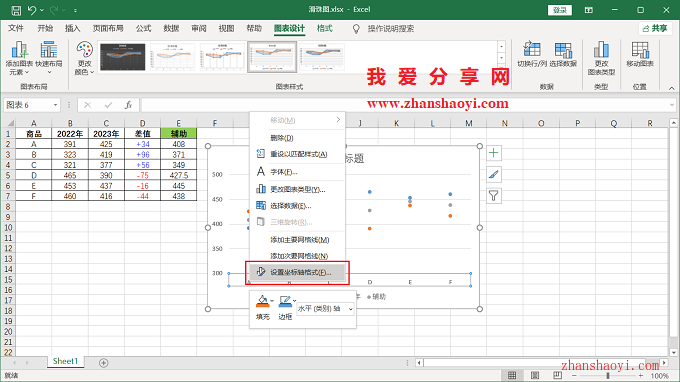Image resolution: width=680 pixels, height=382 pixels.
Task: Adjust the zoom slider handle
Action: (608, 375)
